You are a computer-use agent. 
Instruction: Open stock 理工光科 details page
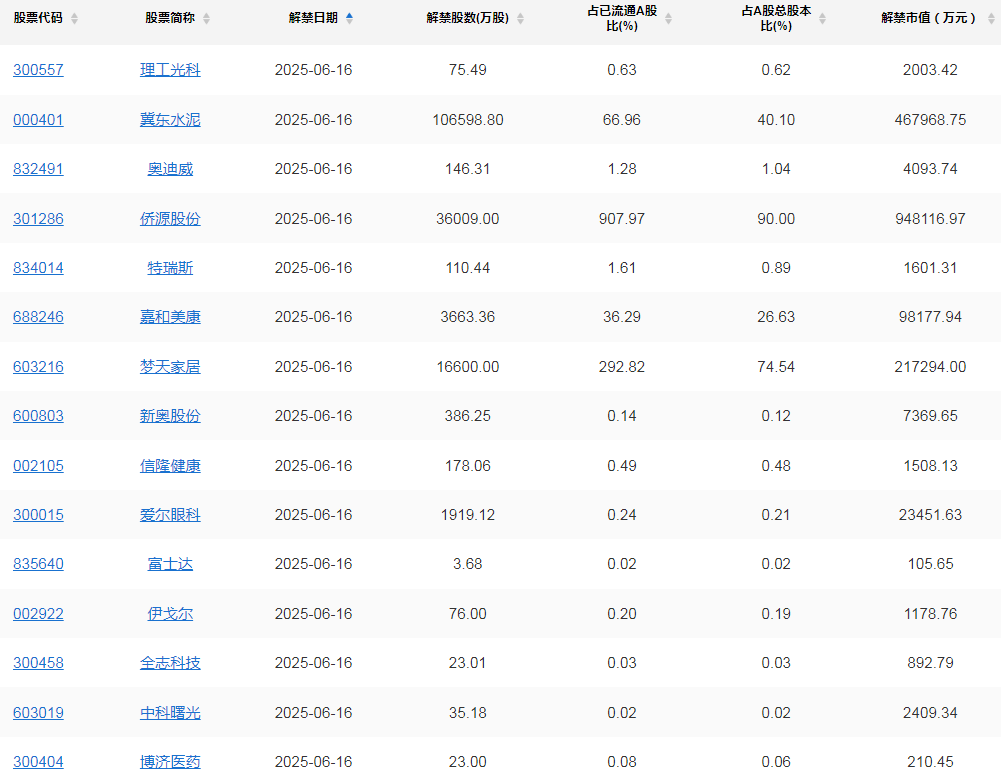click(x=170, y=70)
